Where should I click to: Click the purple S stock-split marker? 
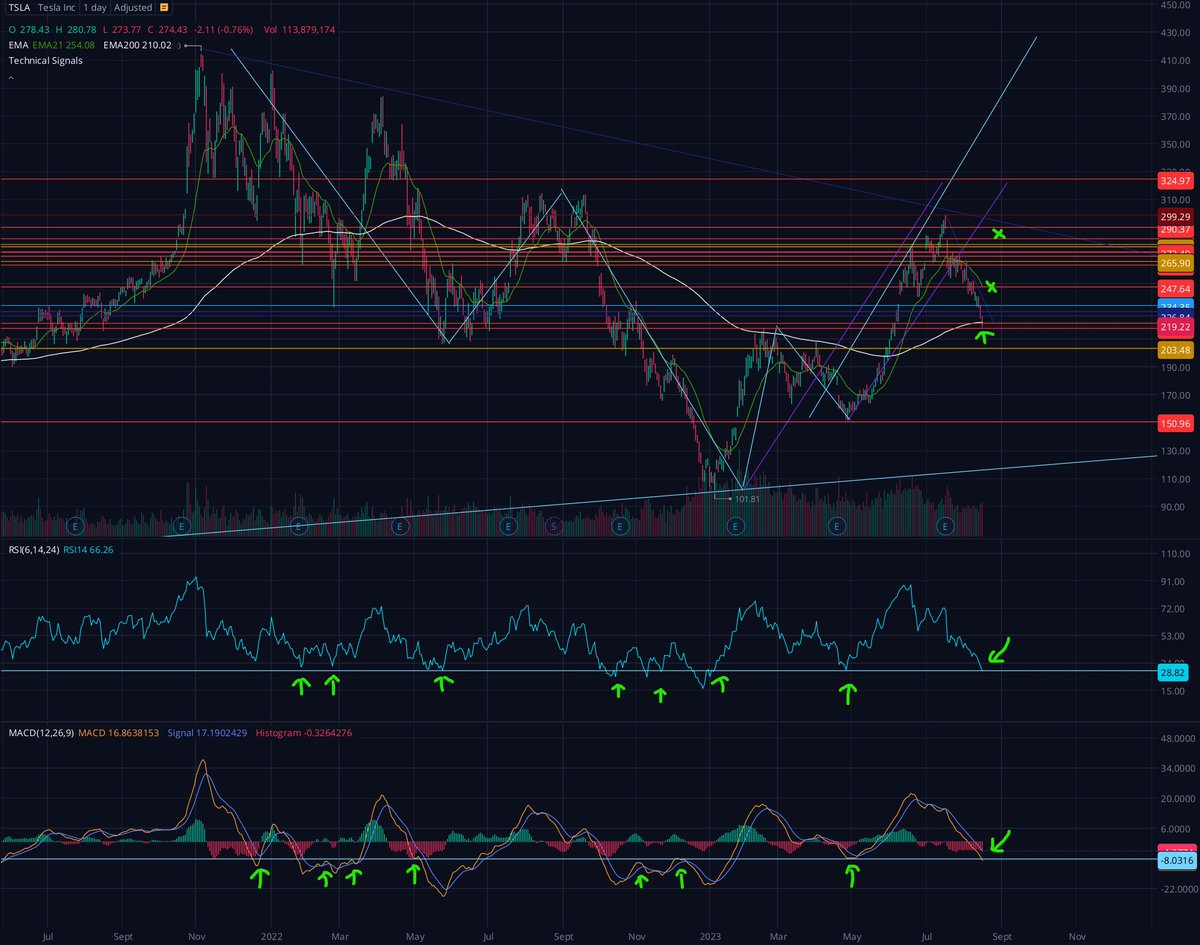click(x=553, y=524)
